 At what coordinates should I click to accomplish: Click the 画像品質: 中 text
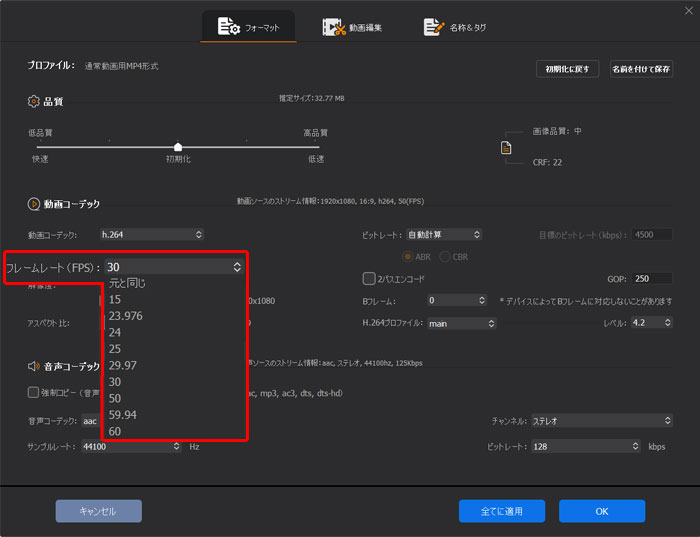pyautogui.click(x=557, y=132)
